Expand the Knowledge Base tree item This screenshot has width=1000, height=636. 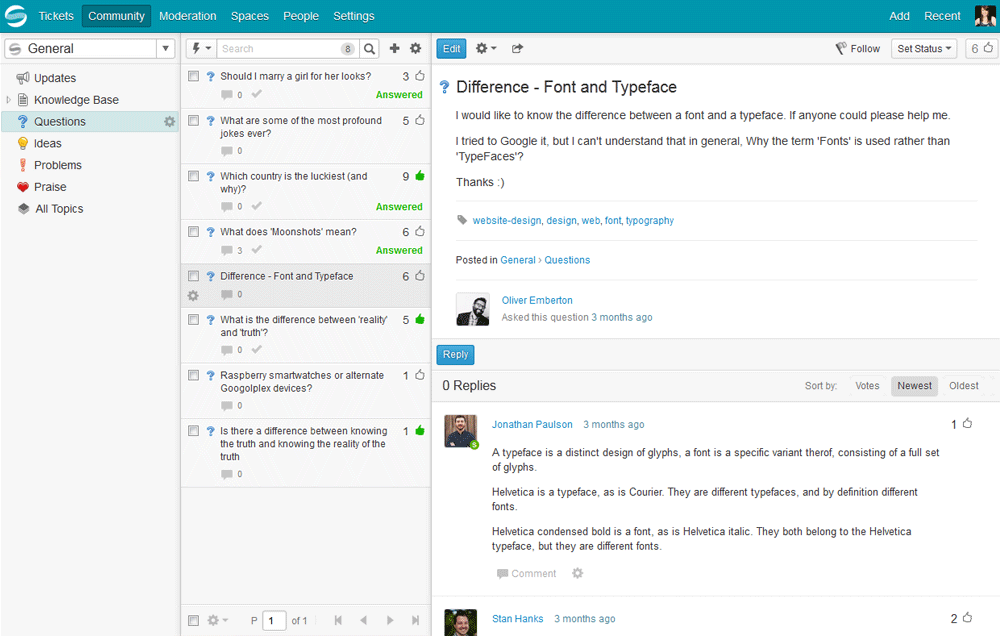tap(9, 100)
